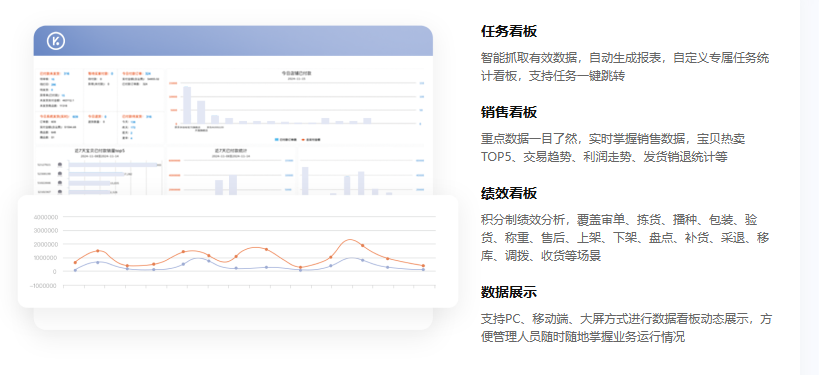This screenshot has height=375, width=819.
Task: Click the highest peak point on the orange line
Action: click(350, 240)
